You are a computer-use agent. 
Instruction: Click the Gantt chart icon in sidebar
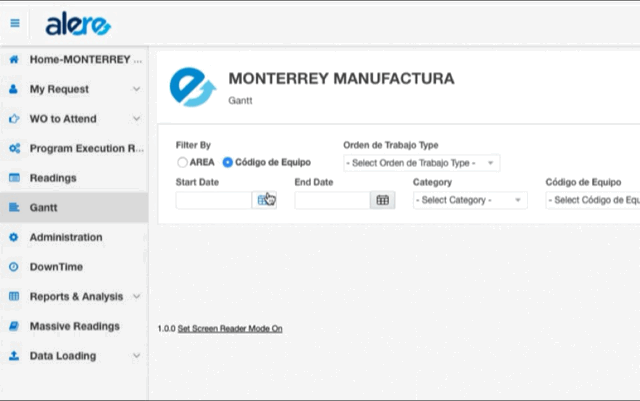point(14,207)
